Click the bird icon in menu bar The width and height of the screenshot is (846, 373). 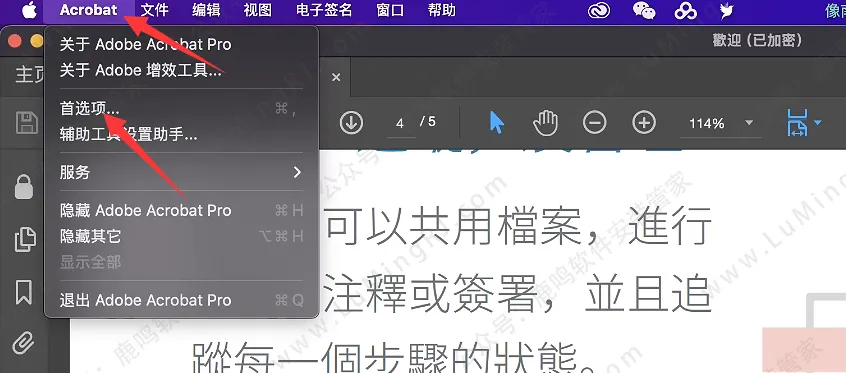pos(727,10)
